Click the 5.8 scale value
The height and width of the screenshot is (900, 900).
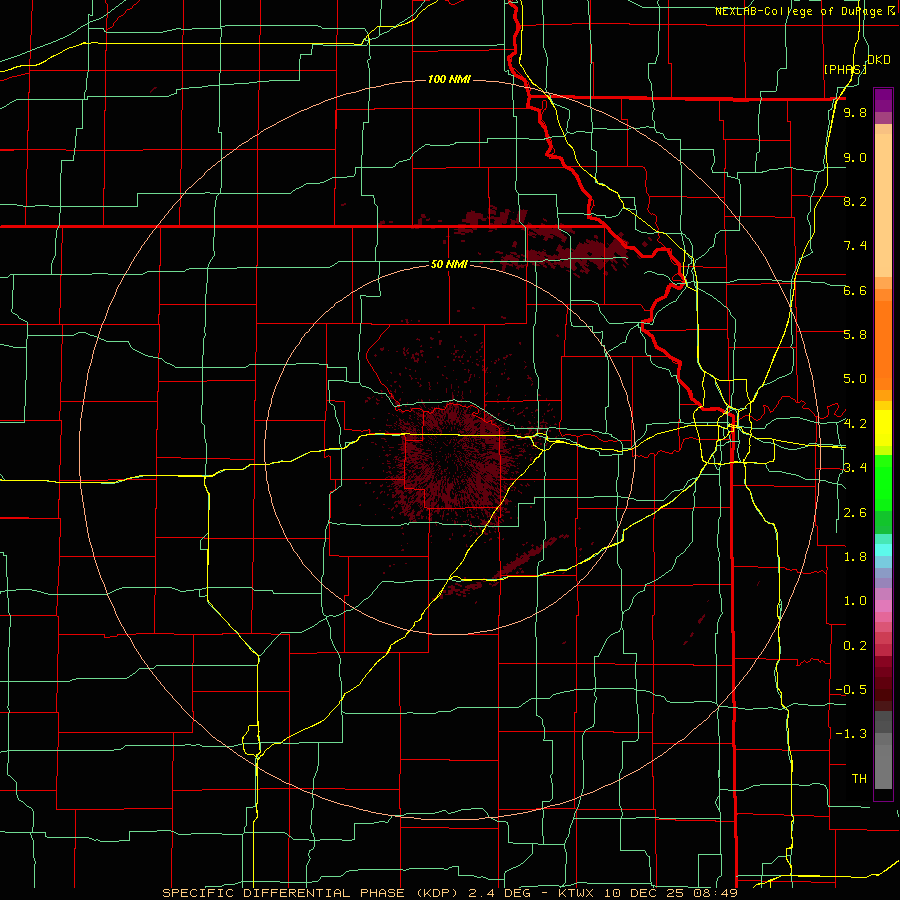pos(855,335)
